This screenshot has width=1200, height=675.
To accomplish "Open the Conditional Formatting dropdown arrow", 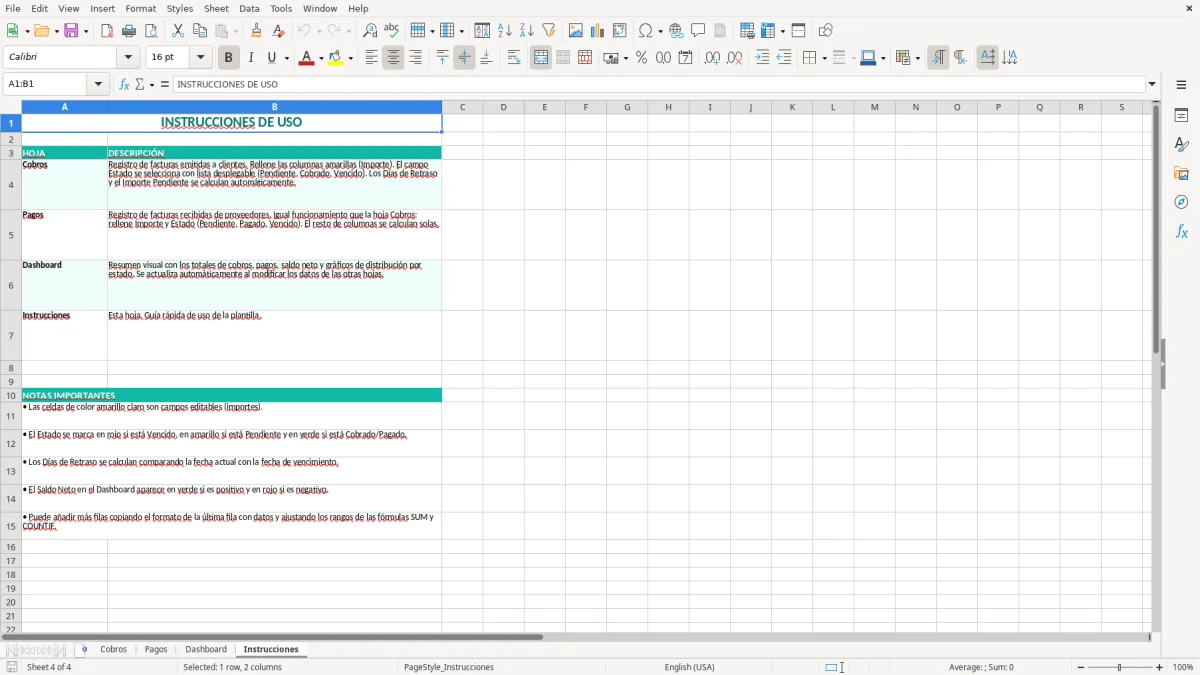I will click(x=917, y=58).
